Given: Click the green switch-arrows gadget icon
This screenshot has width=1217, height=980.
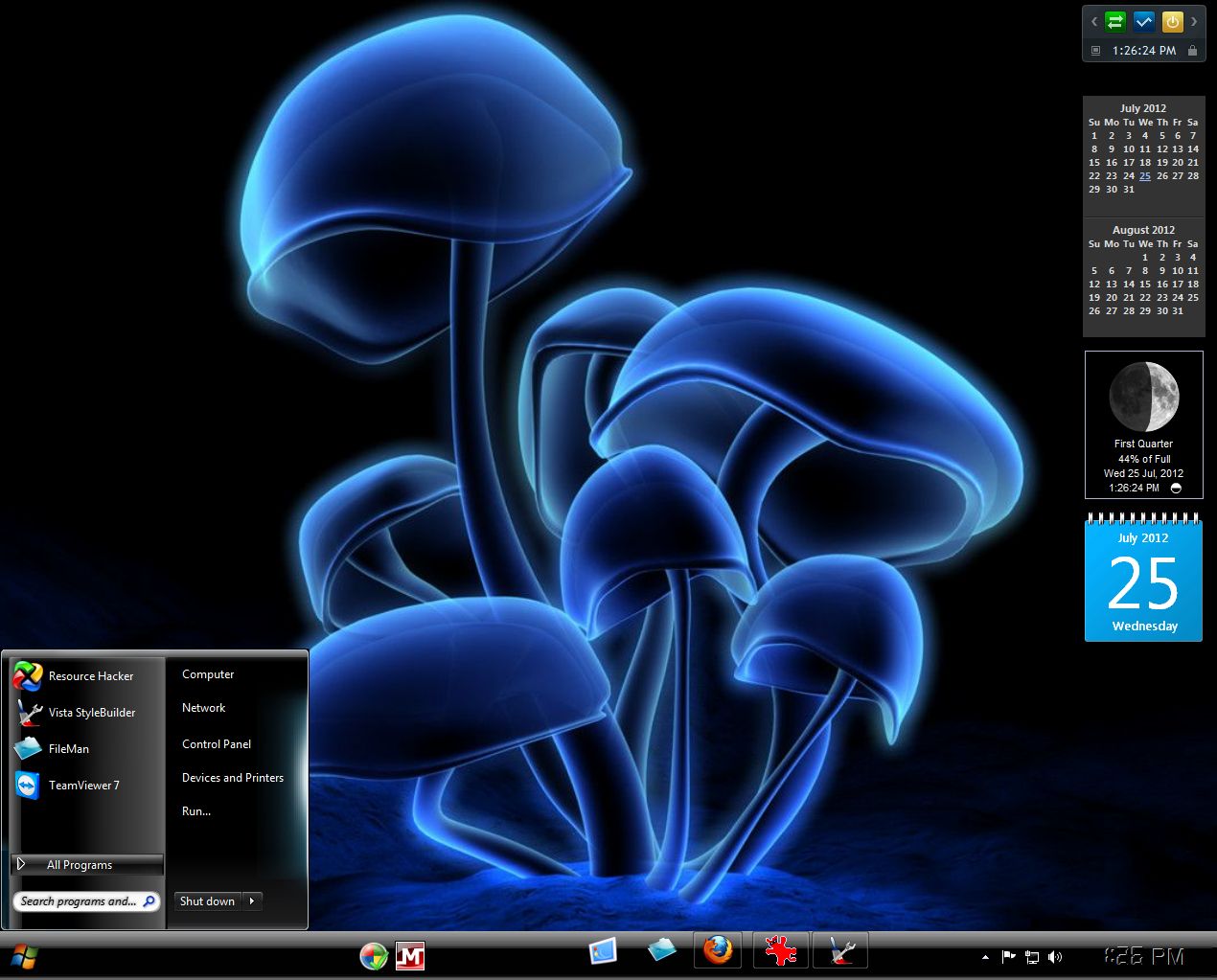Looking at the screenshot, I should tap(1115, 21).
